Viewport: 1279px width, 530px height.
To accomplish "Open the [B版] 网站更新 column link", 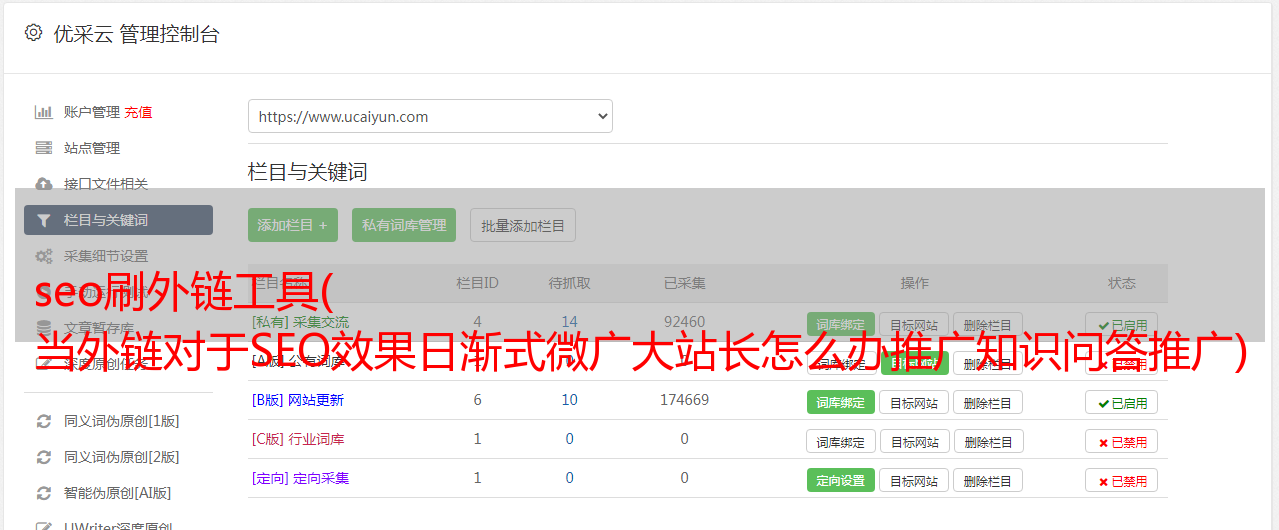I will click(298, 400).
